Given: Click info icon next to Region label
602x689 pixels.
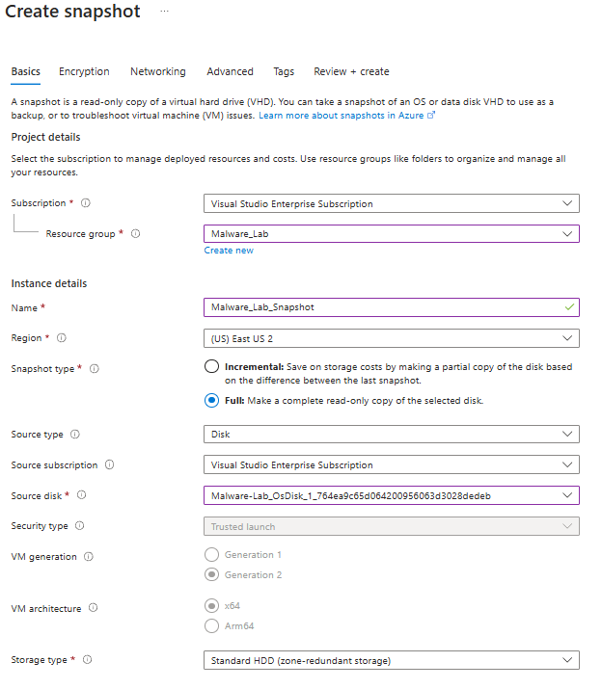Looking at the screenshot, I should (62, 338).
